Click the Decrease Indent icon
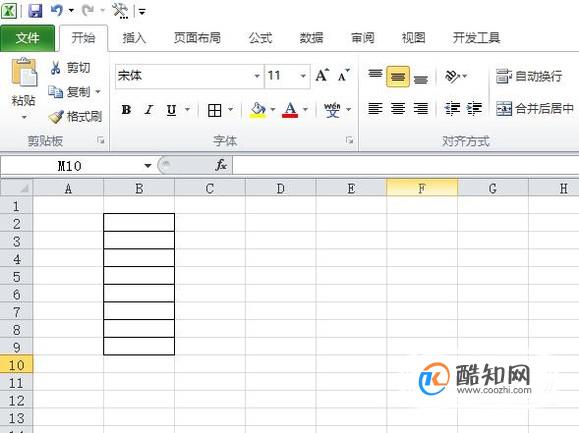The height and width of the screenshot is (433, 579). coord(453,109)
